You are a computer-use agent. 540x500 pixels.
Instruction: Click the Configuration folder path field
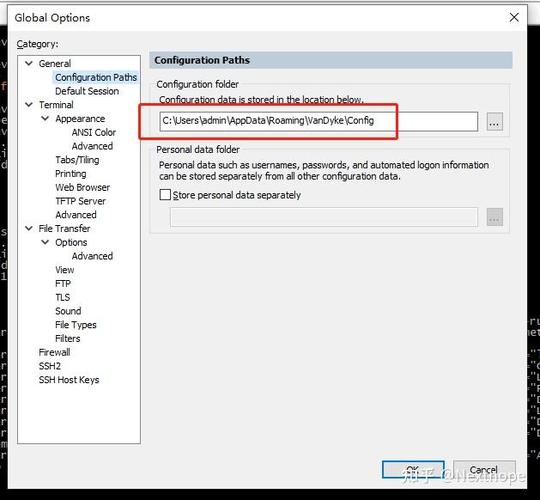point(319,121)
